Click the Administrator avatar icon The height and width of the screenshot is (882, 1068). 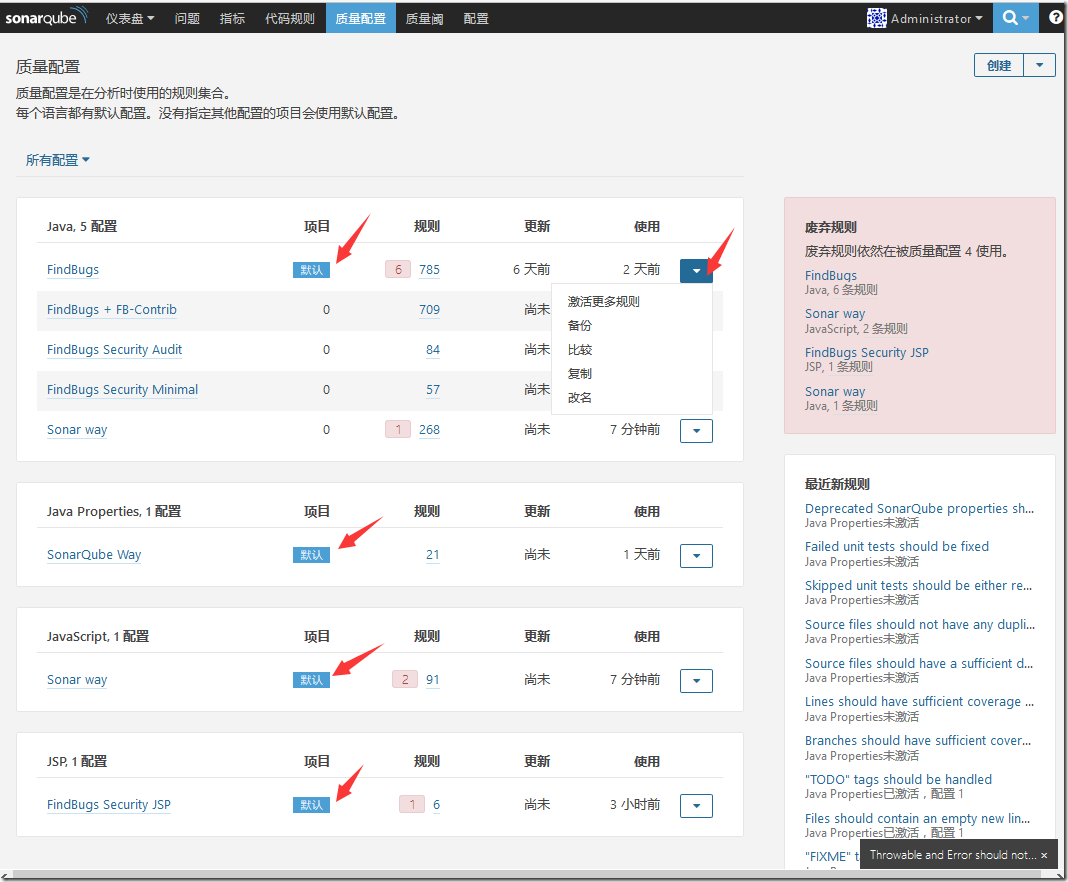pos(877,18)
